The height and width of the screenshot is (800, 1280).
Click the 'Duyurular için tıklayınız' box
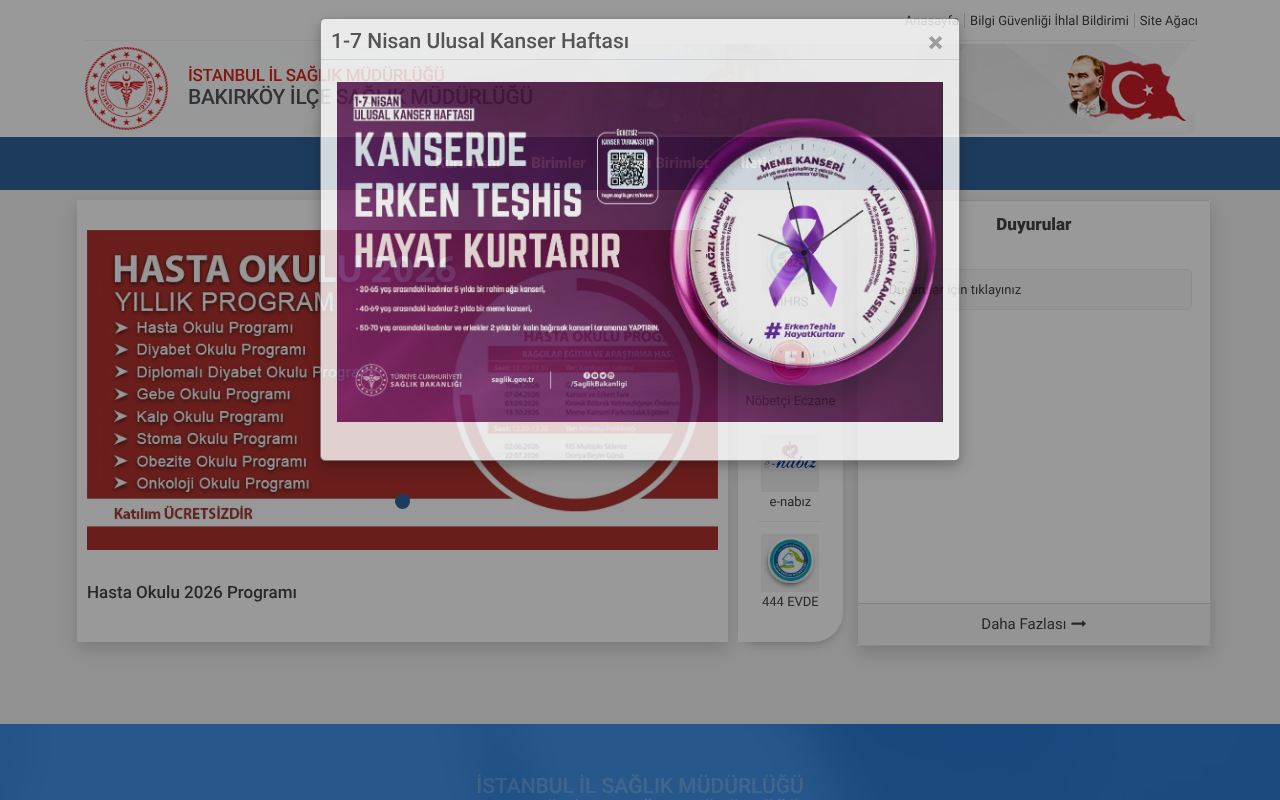(1034, 289)
